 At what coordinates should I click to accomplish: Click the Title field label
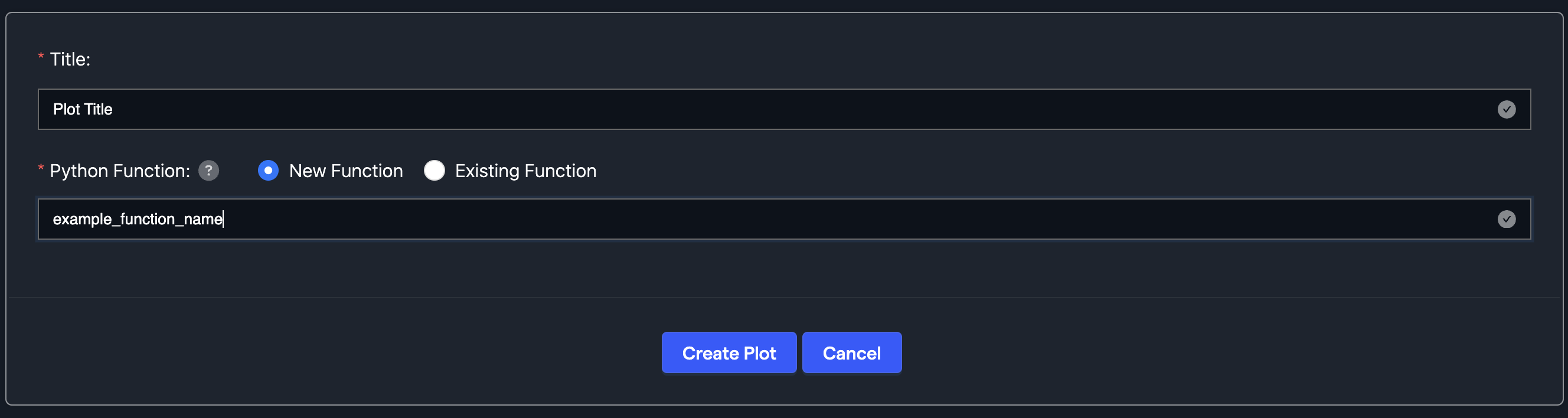point(69,58)
